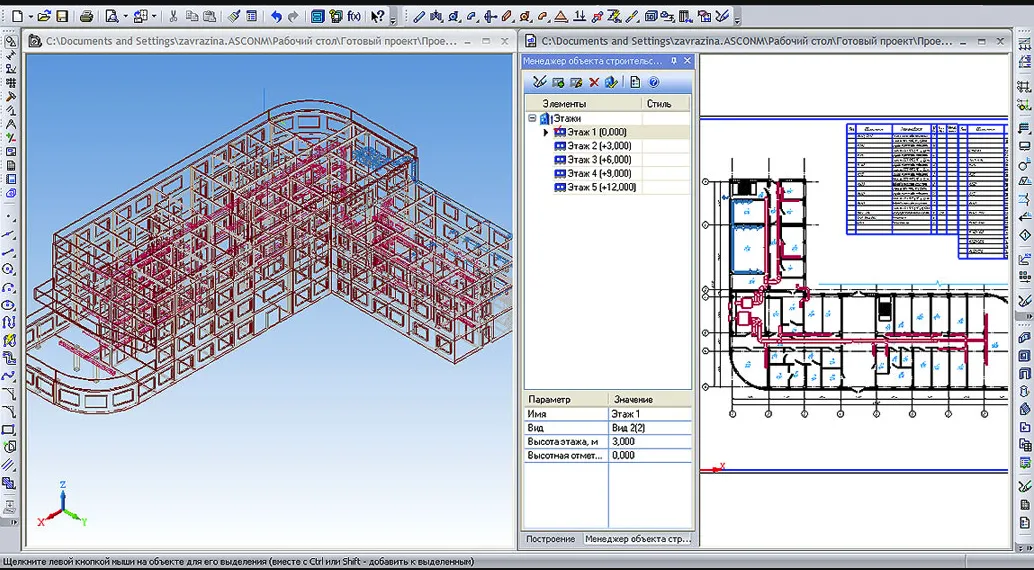Click the pin icon of the Менеджер объекта panel
Screen dimensions: 1034x570
click(x=674, y=61)
